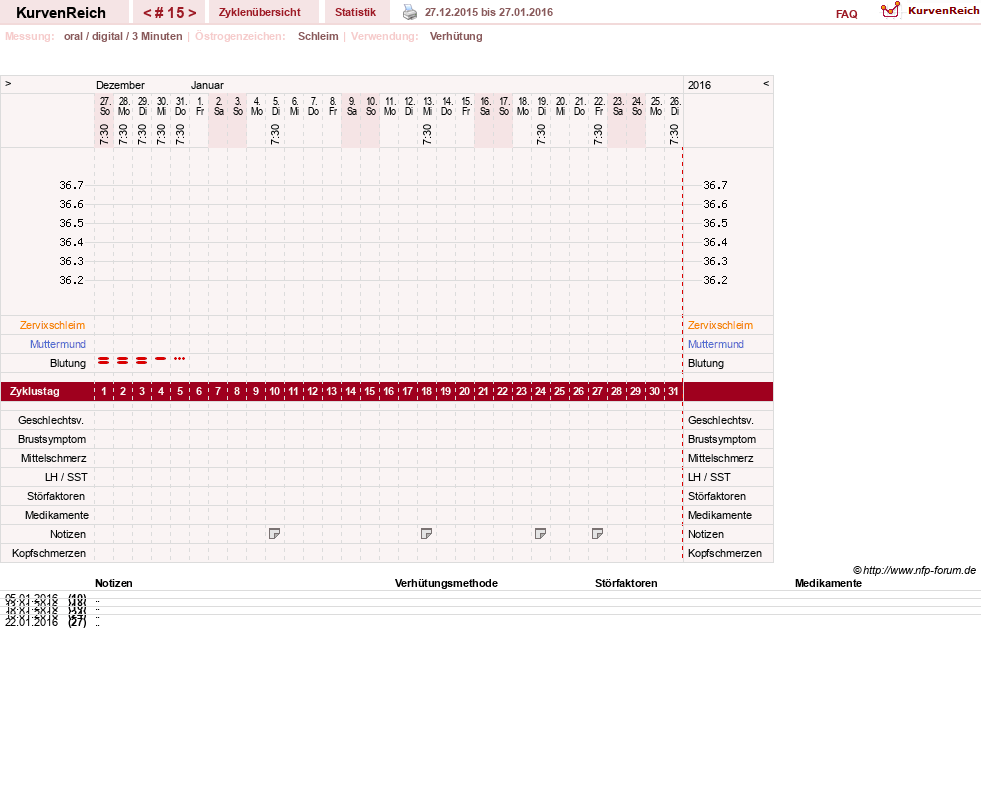Click the left LH / SST row label
This screenshot has width=981, height=802.
pyautogui.click(x=66, y=477)
